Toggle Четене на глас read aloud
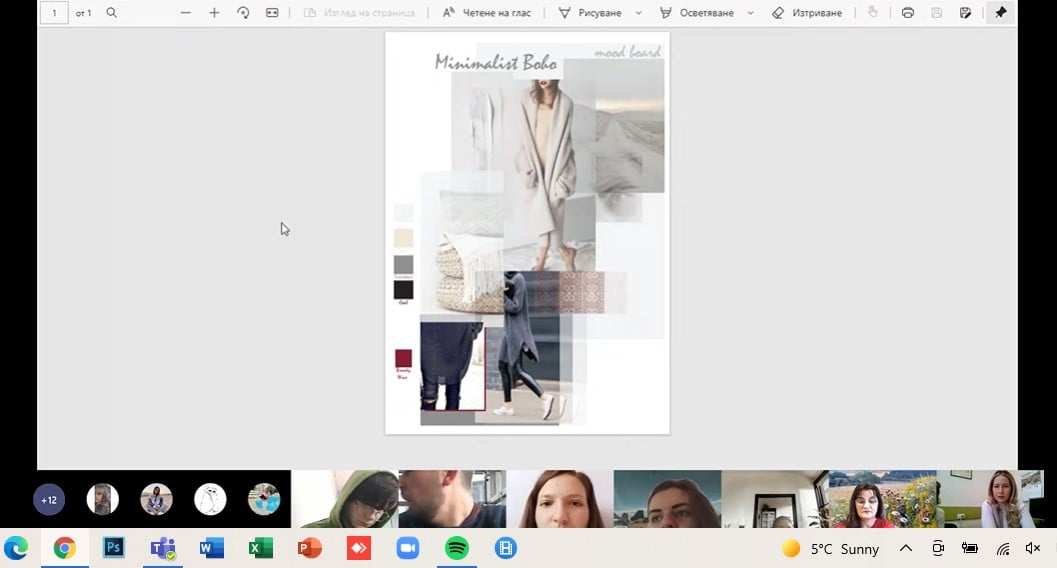Image resolution: width=1057 pixels, height=568 pixels. tap(486, 13)
